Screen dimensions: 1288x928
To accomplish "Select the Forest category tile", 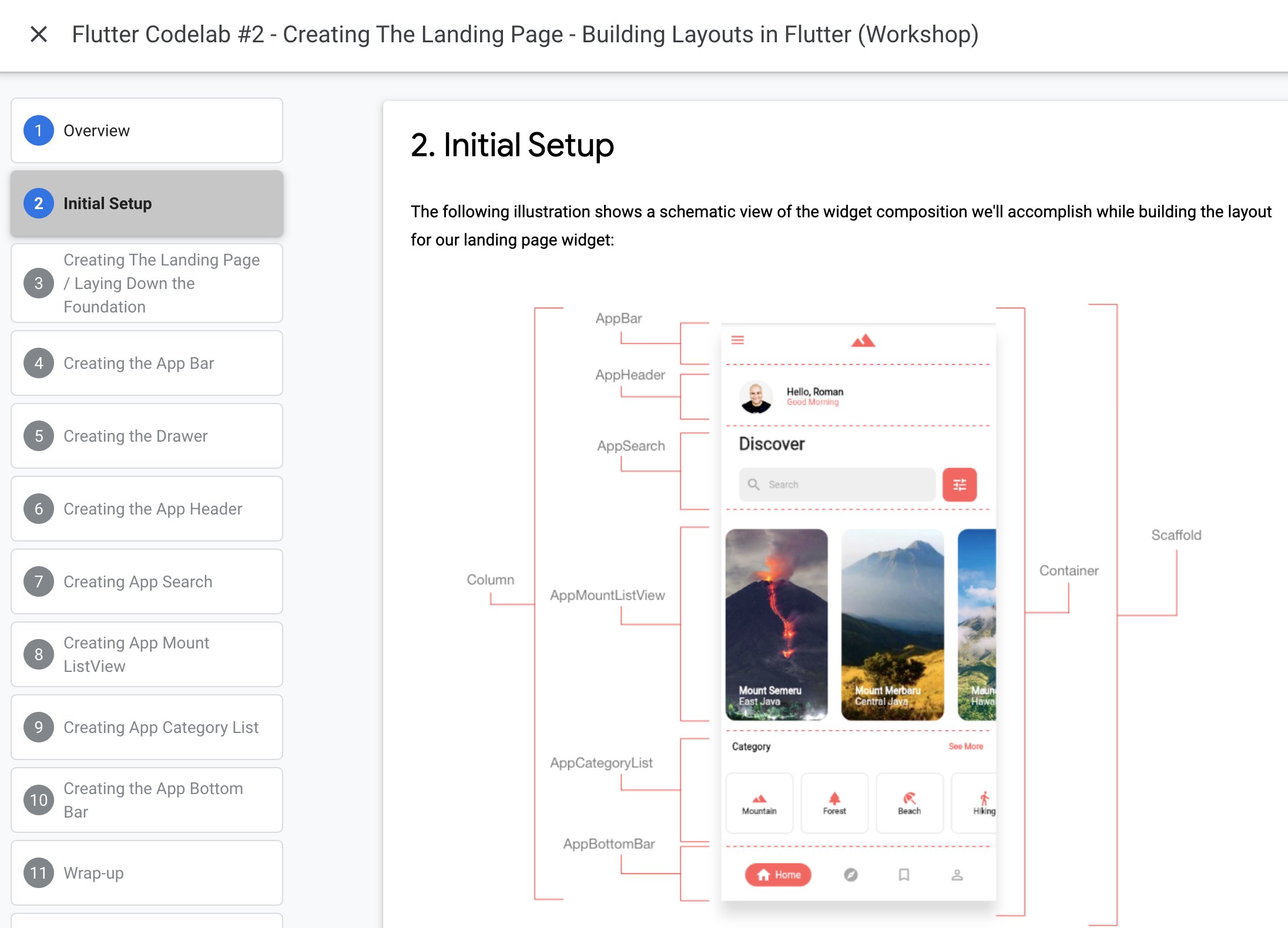I will click(834, 803).
